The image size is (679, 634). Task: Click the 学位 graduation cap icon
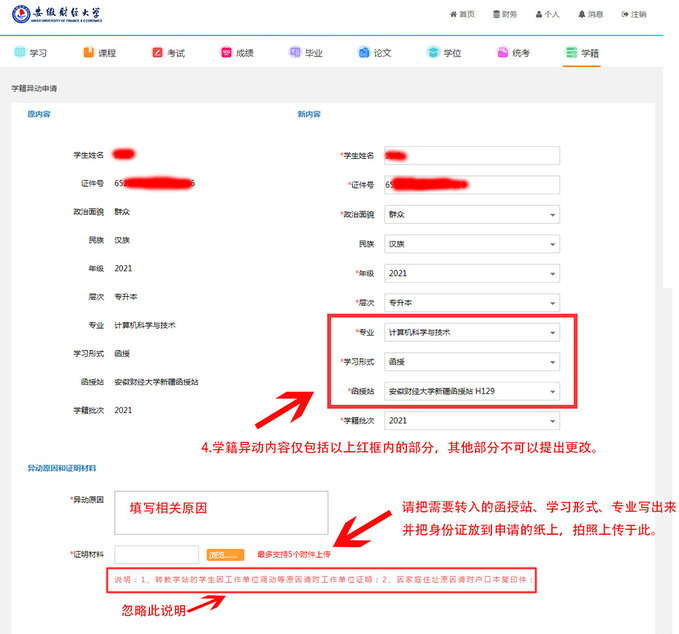pos(433,52)
